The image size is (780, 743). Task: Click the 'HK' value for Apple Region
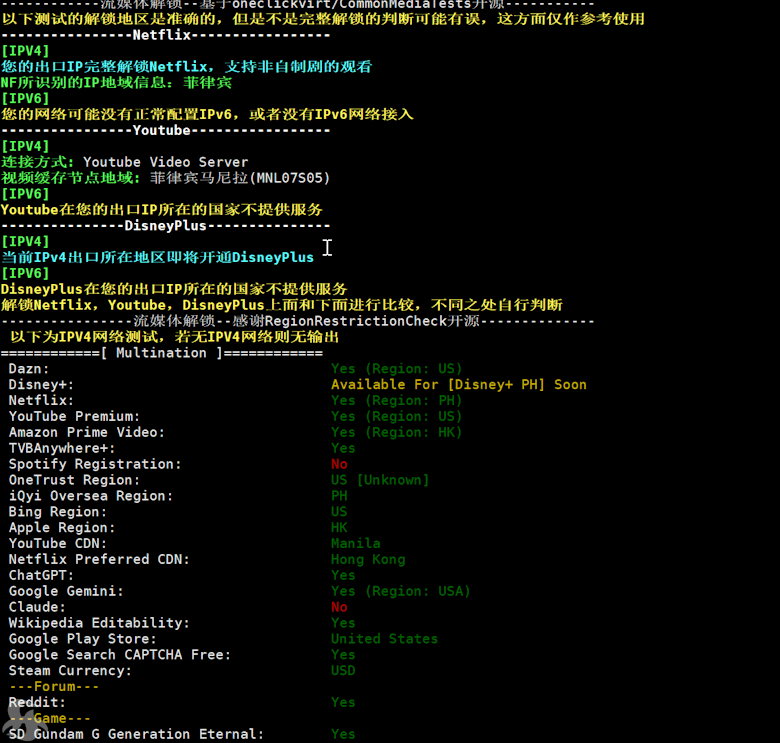[339, 528]
